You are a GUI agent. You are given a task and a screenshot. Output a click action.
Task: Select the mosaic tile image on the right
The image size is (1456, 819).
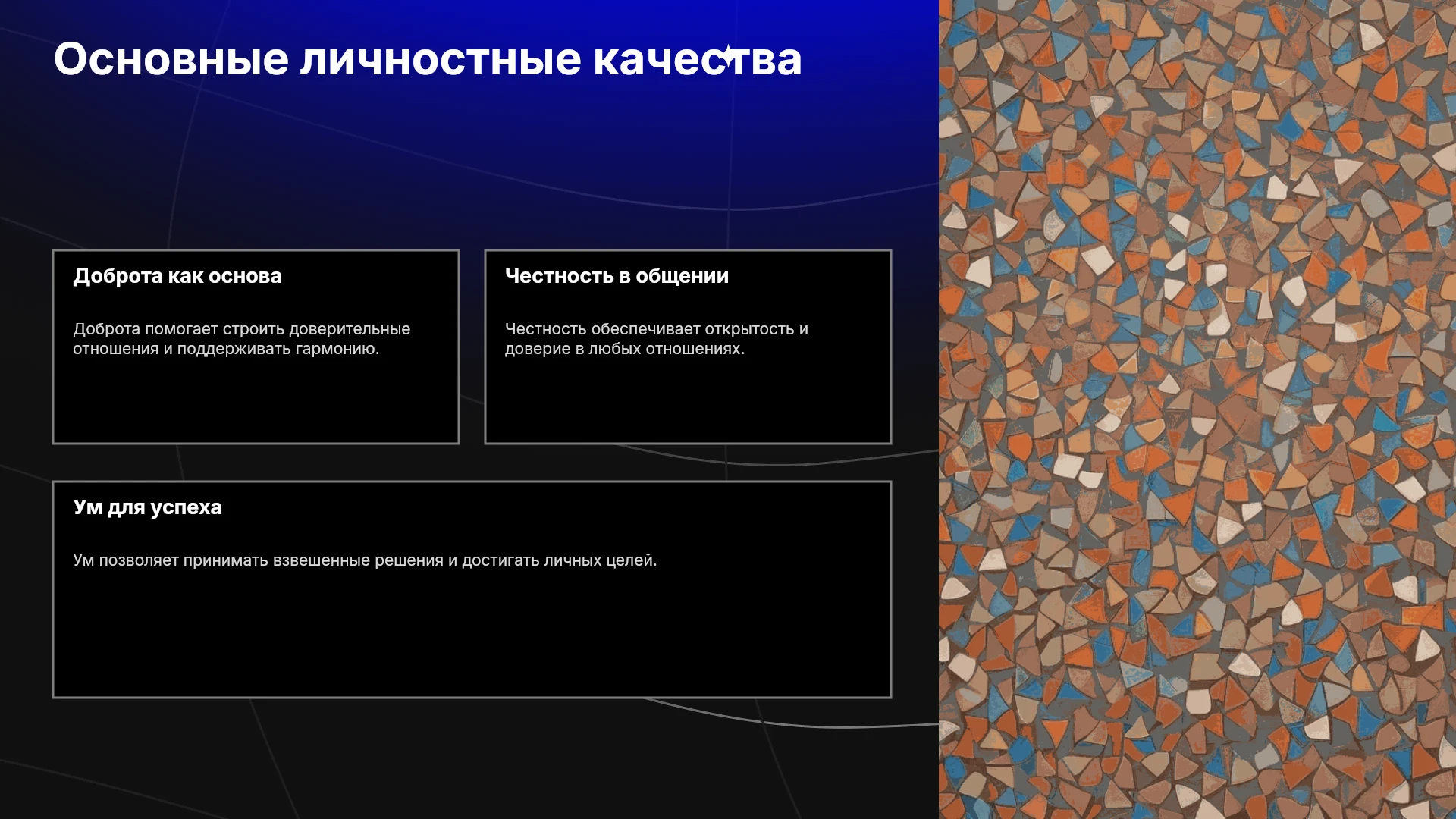click(x=1197, y=409)
